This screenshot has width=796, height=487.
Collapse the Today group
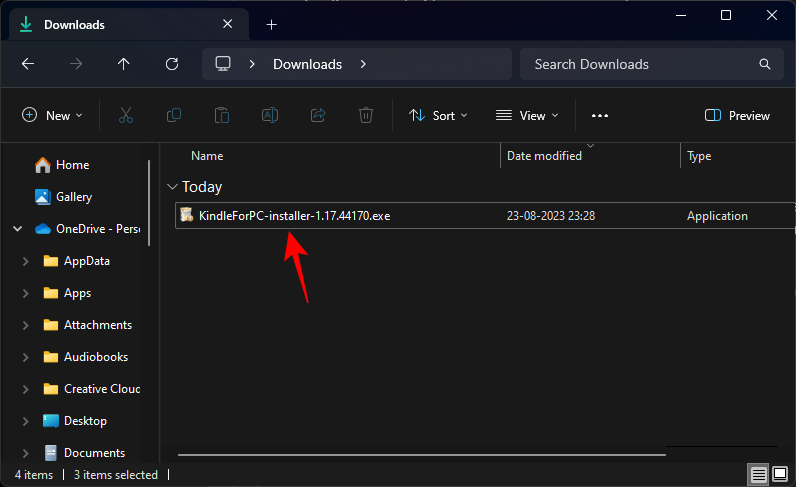tap(174, 187)
